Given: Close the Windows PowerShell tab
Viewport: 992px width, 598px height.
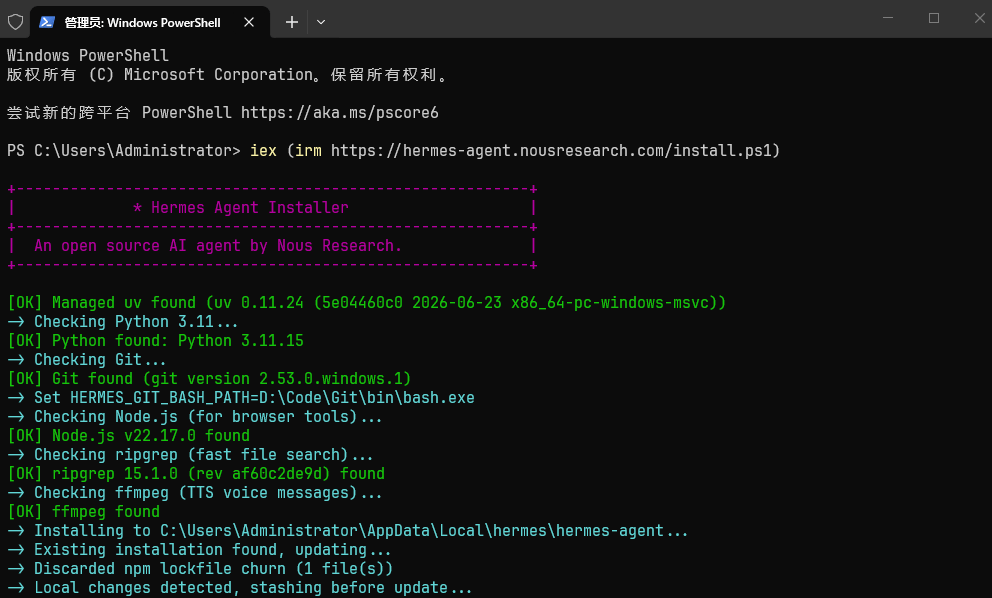Looking at the screenshot, I should pos(249,22).
